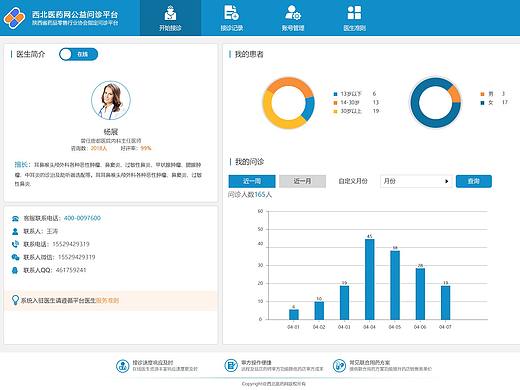This screenshot has height=390, width=520.
Task: Click the blue 查询 button
Action: coord(474,181)
